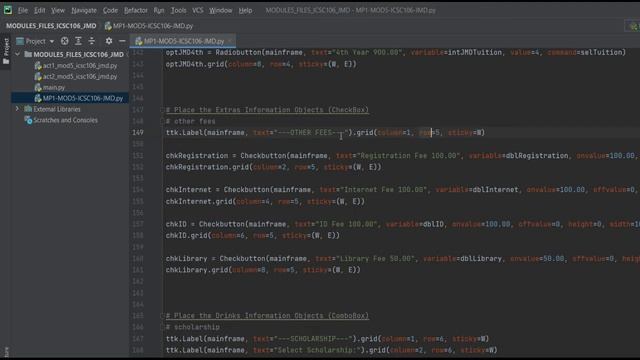Click the 'chkLibrary.grid' code line
640x360 pixels.
click(x=263, y=270)
